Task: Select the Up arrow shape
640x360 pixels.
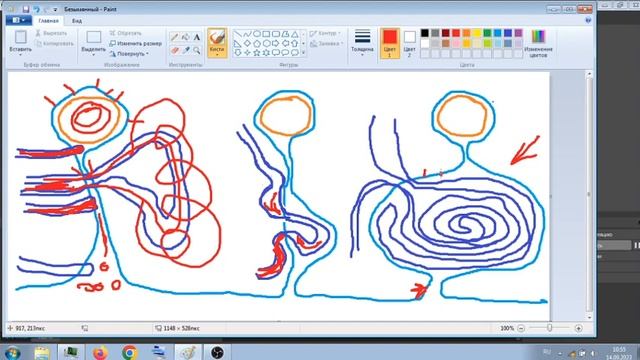Action: click(295, 44)
